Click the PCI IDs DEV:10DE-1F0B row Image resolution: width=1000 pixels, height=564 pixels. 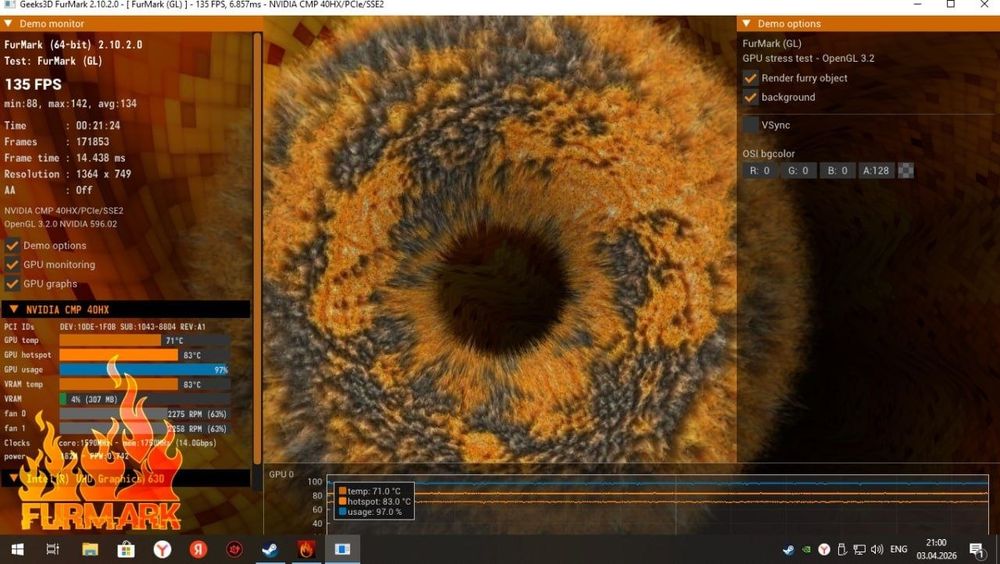pyautogui.click(x=105, y=327)
